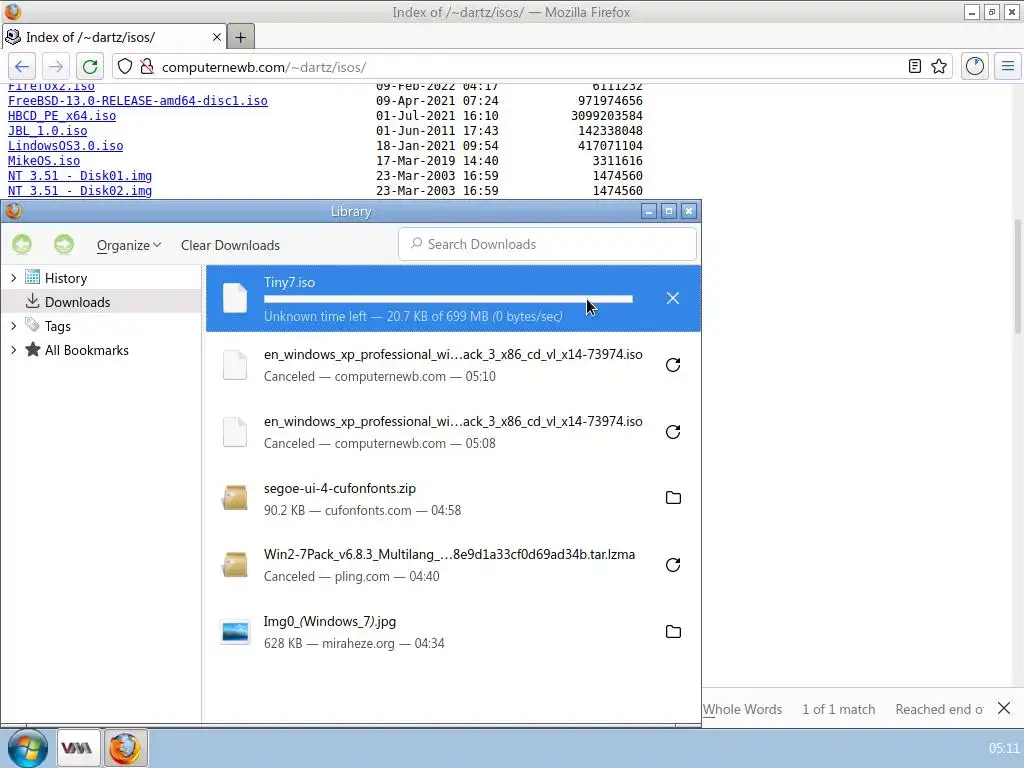Open the LindowsOS3.0.iso link
The image size is (1024, 768).
[x=65, y=146]
